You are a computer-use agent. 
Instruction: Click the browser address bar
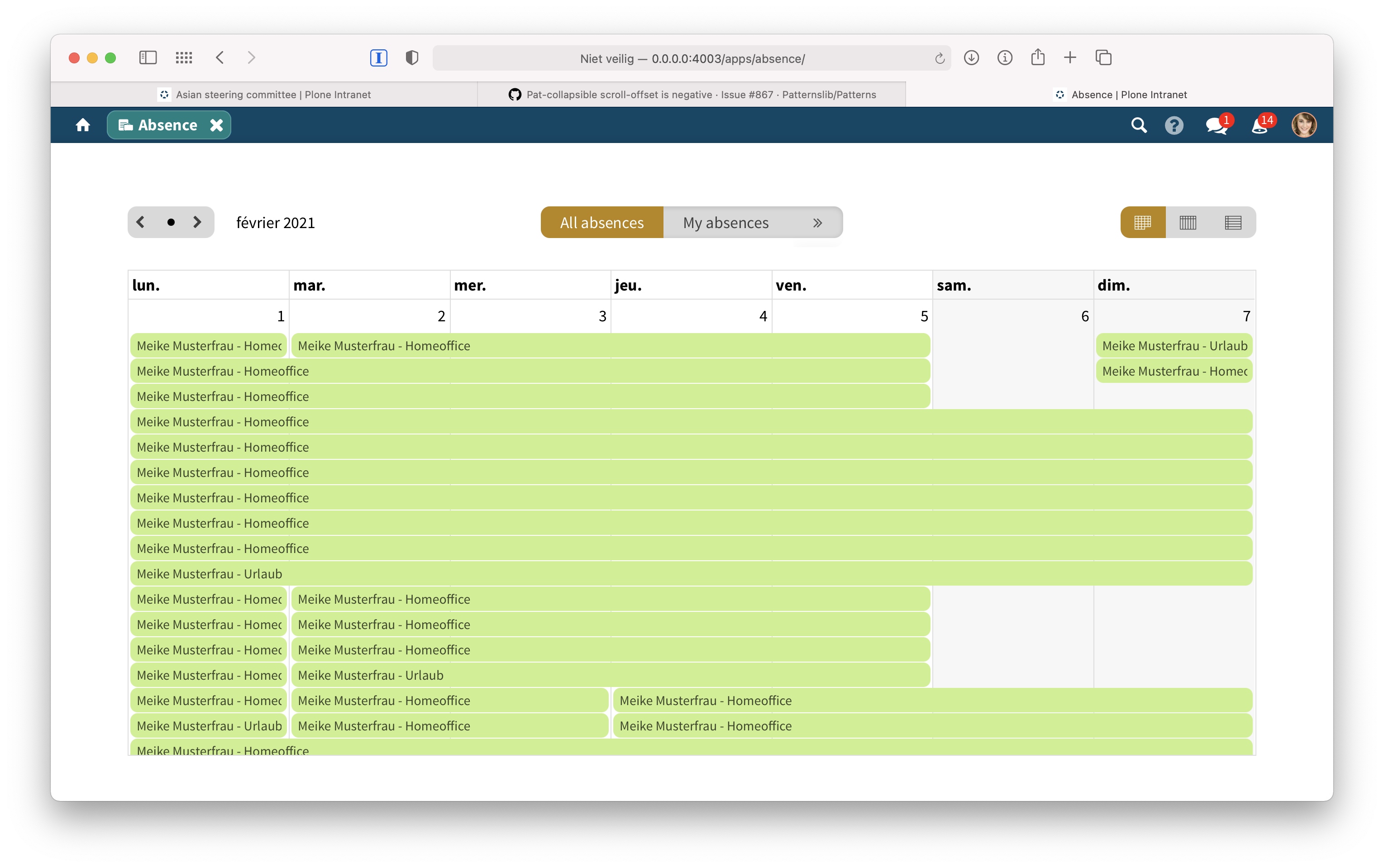[691, 57]
